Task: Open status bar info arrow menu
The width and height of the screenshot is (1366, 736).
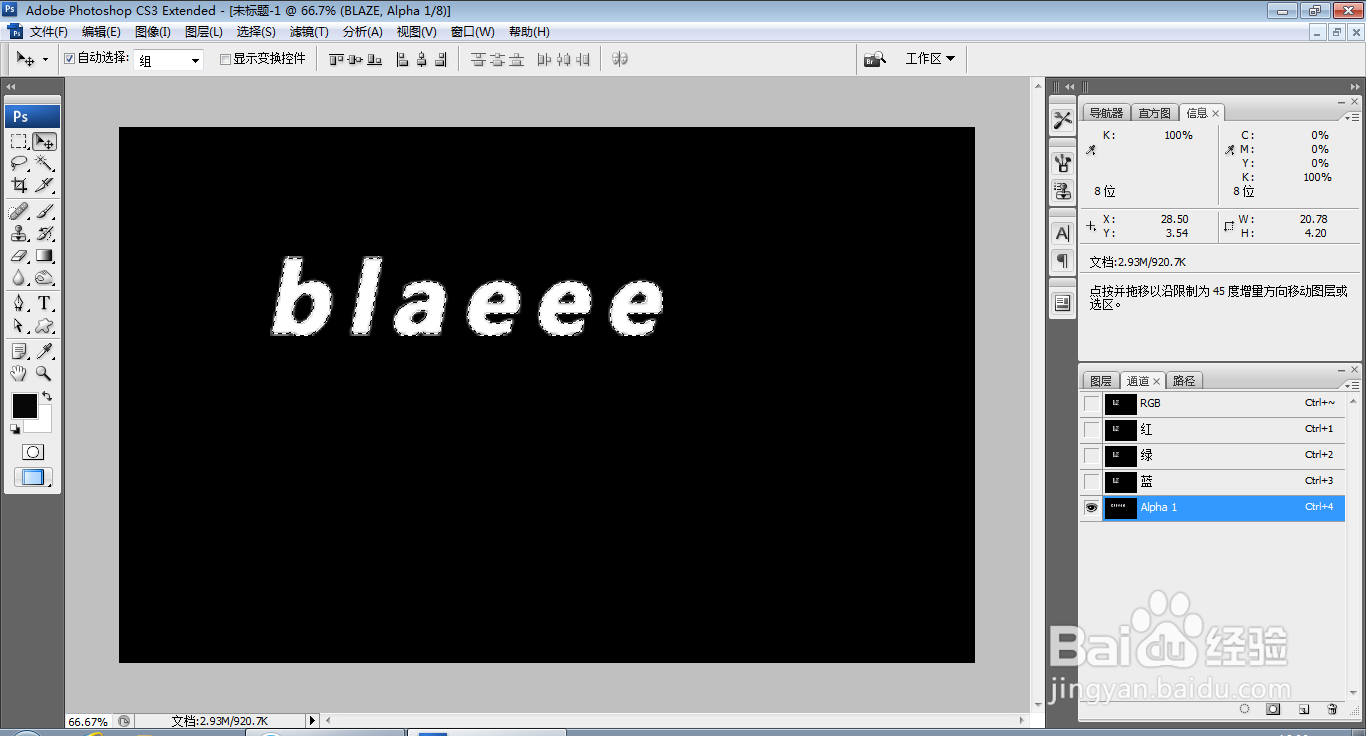Action: (312, 720)
